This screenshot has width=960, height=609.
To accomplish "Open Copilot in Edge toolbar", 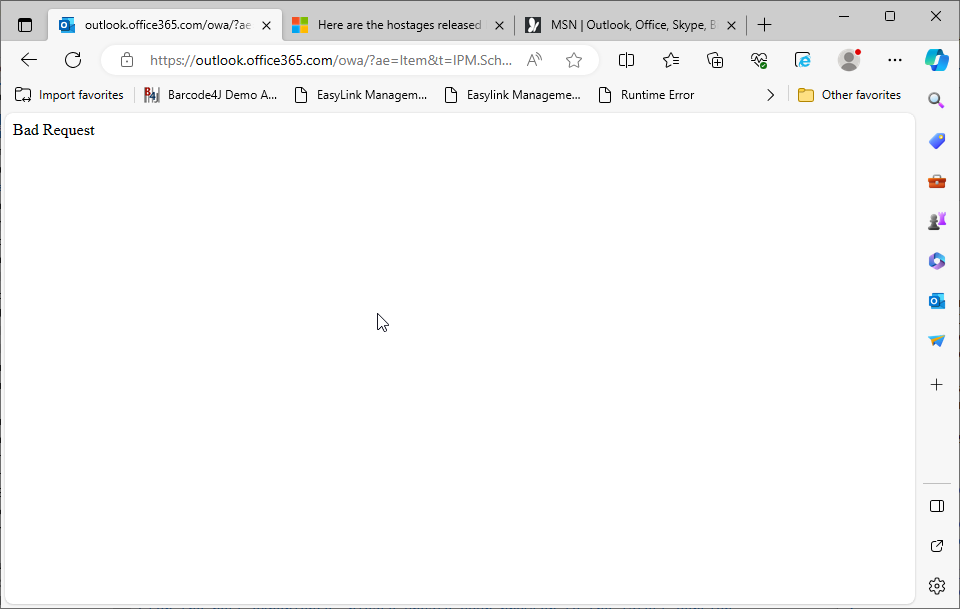I will click(936, 60).
